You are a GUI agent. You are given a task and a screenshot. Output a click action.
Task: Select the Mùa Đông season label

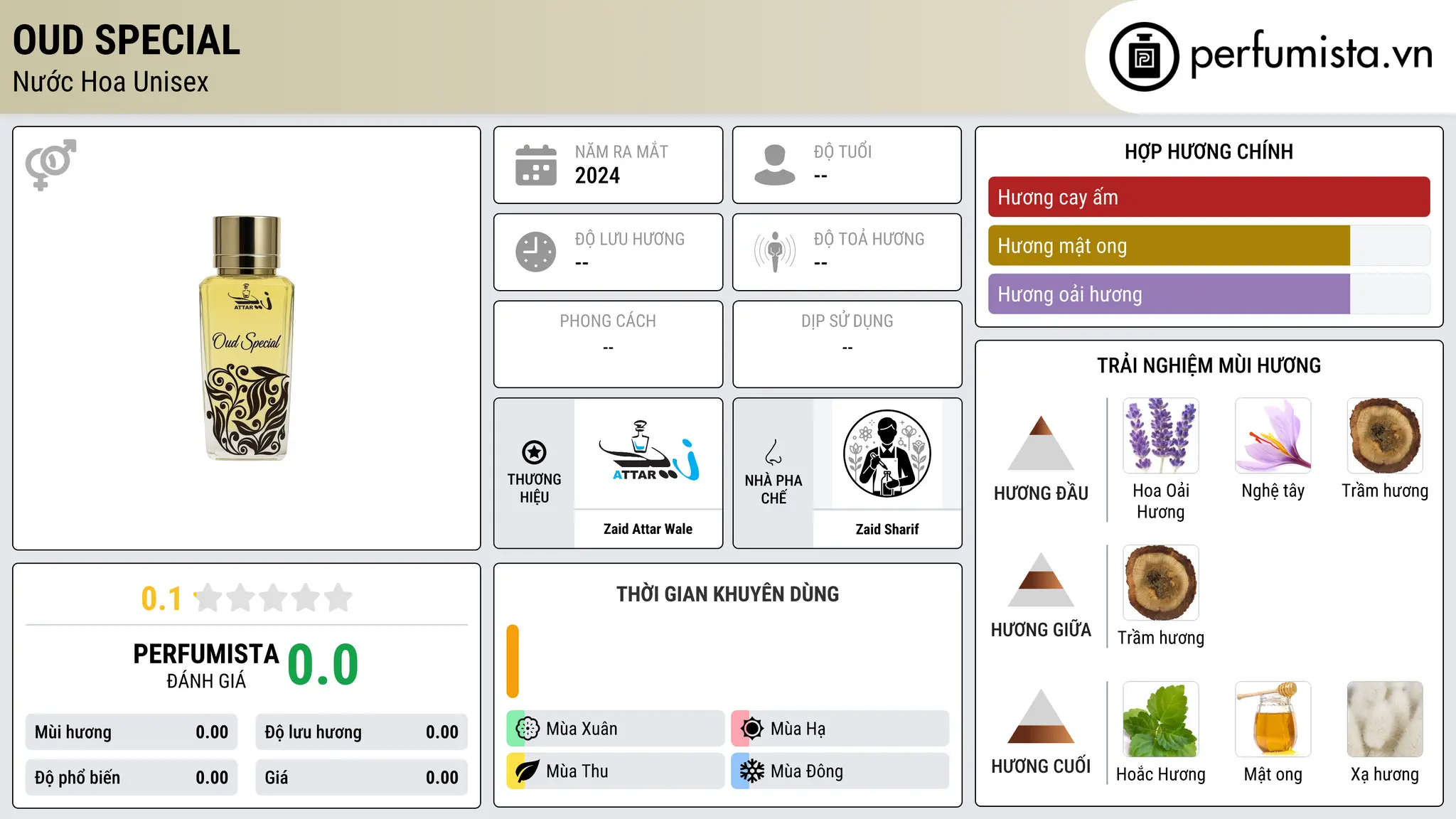pyautogui.click(x=807, y=771)
